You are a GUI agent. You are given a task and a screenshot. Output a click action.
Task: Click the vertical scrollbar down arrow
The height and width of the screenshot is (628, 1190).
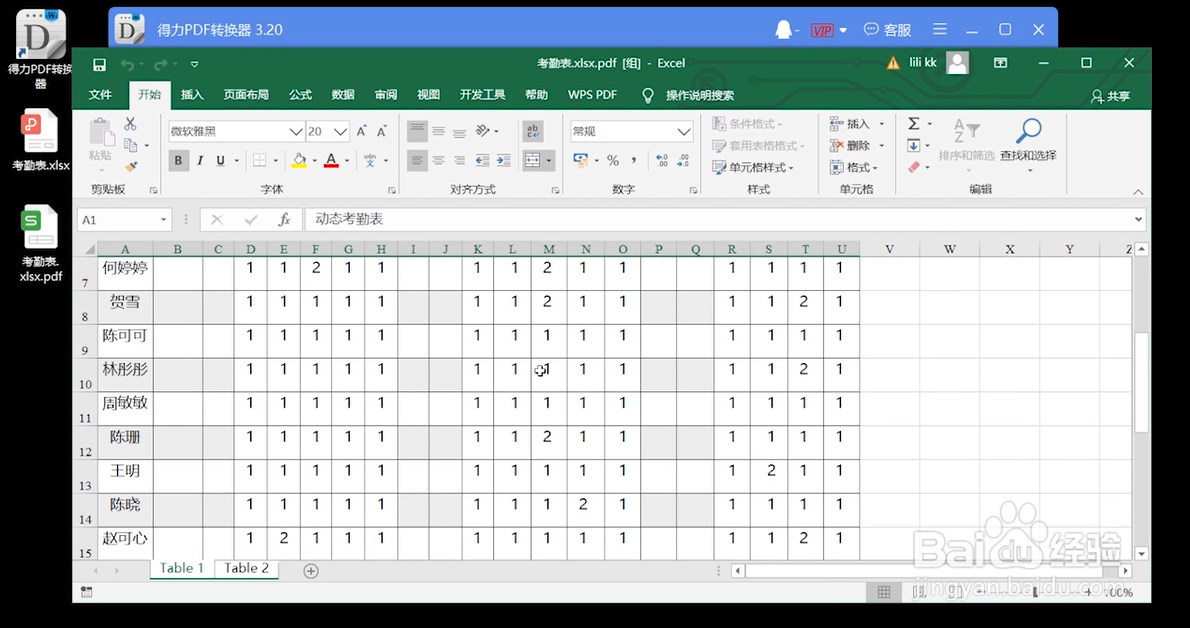tap(1141, 554)
